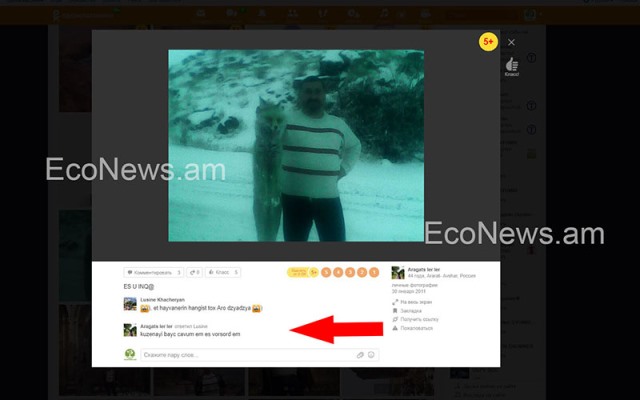Open Aragats ler ler commenter avatar
Screen dimensions: 640x400
[130, 329]
